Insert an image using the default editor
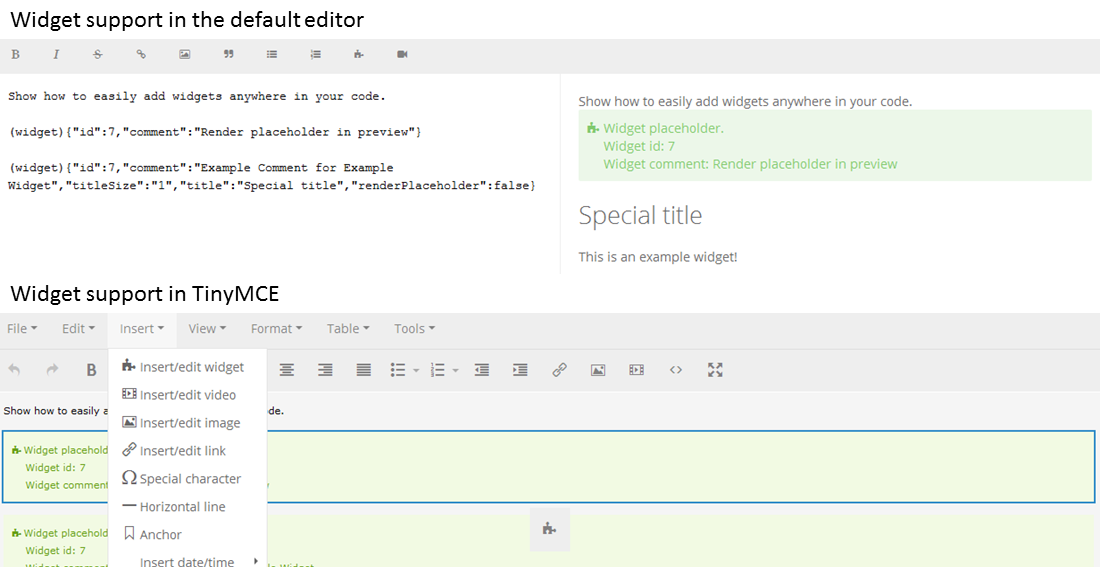 (185, 55)
